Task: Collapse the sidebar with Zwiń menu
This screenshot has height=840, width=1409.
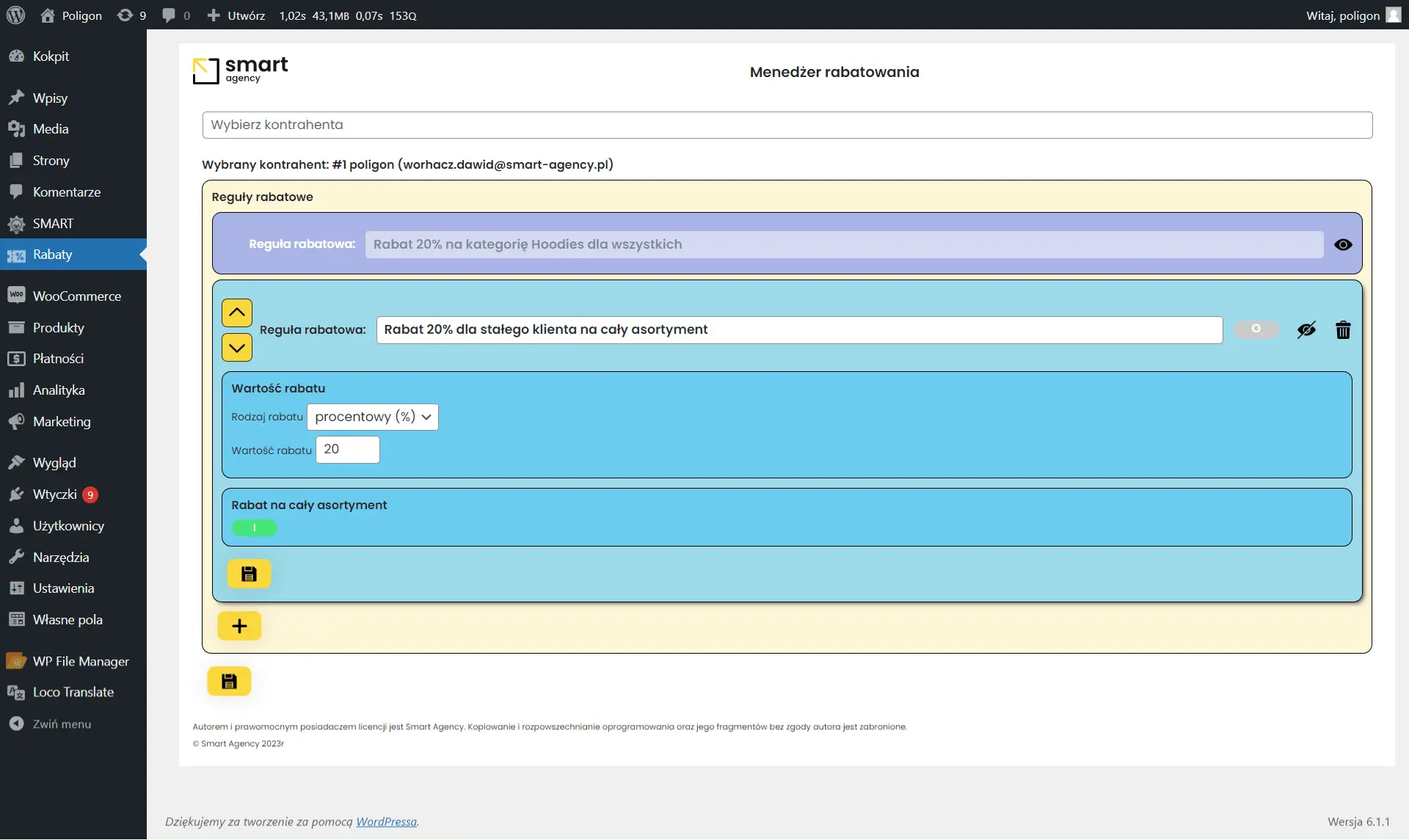Action: (x=62, y=724)
